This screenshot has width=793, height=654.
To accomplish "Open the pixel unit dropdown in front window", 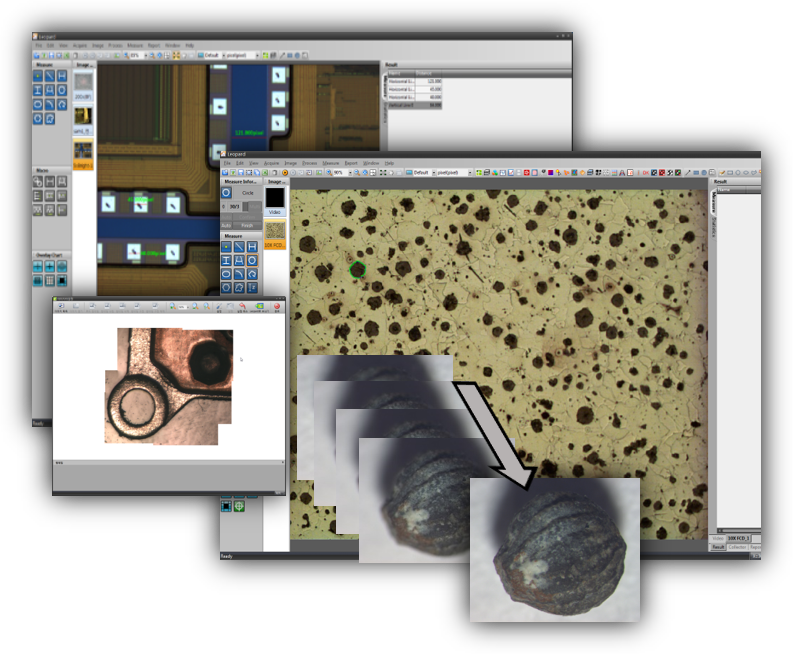I will click(x=470, y=172).
